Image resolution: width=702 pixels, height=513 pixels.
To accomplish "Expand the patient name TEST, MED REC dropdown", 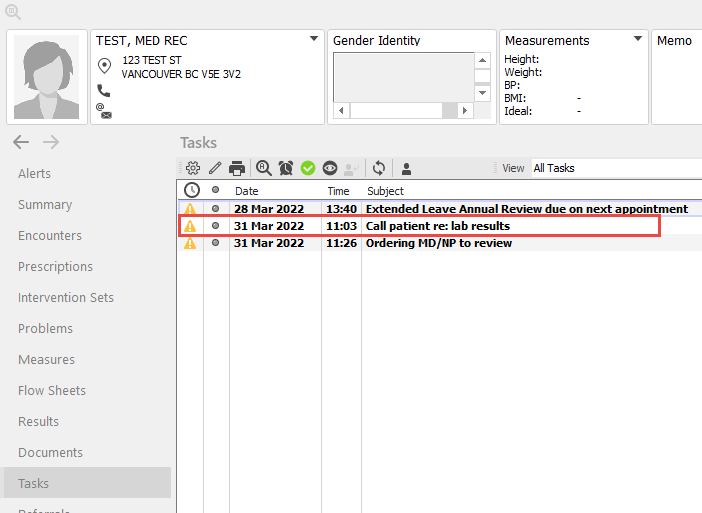I will coord(314,40).
